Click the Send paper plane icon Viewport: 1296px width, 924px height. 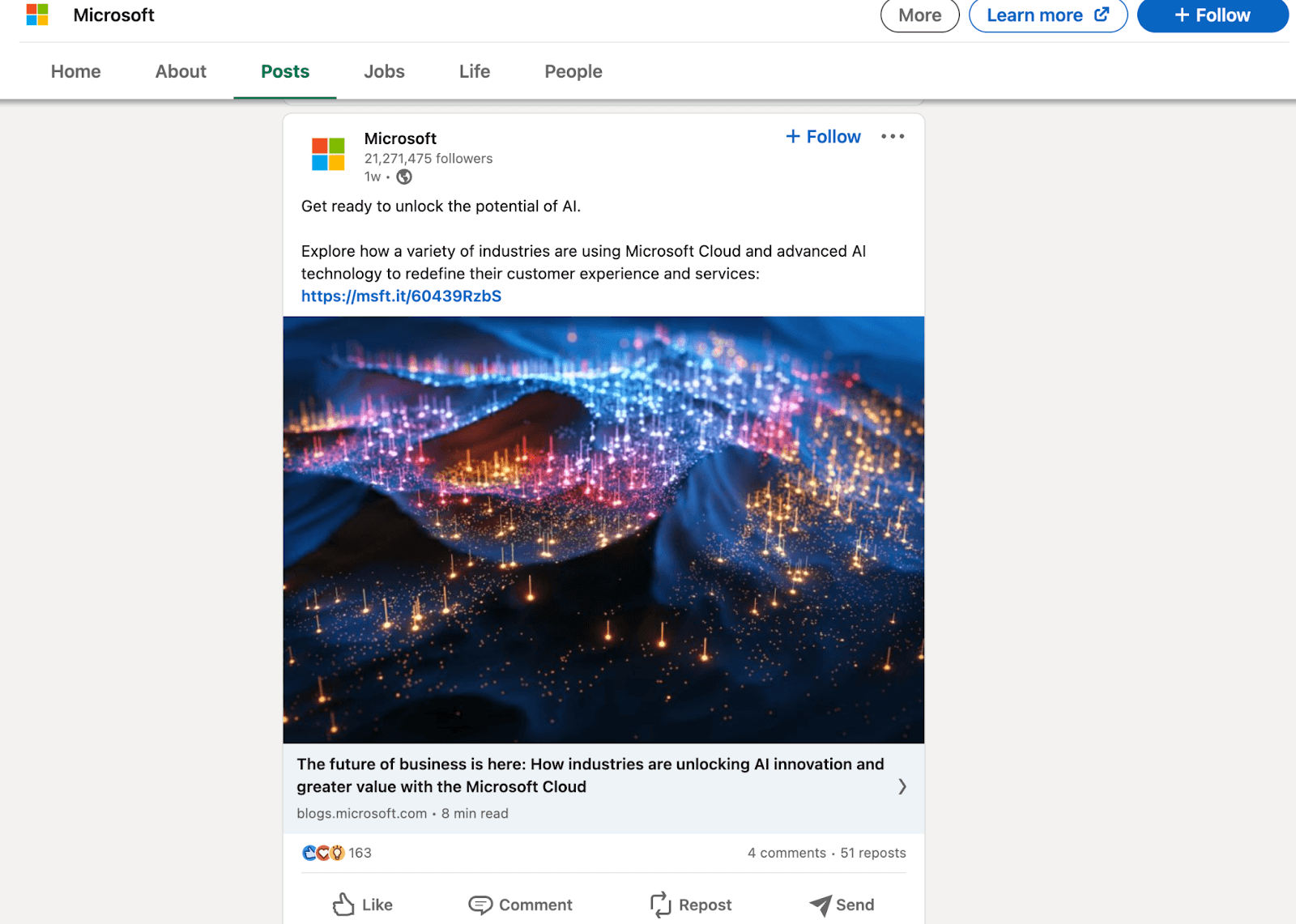point(820,905)
